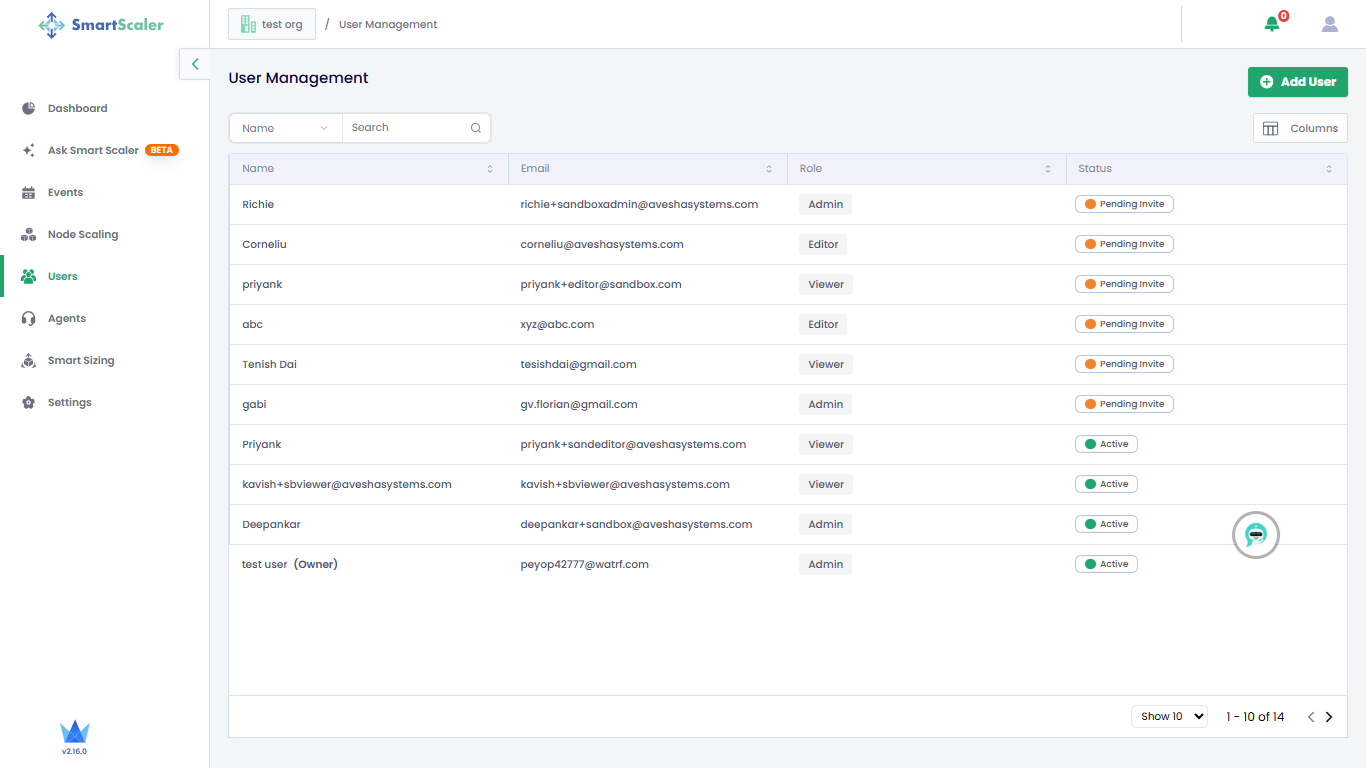
Task: Click the Smart Sizing icon
Action: point(29,360)
